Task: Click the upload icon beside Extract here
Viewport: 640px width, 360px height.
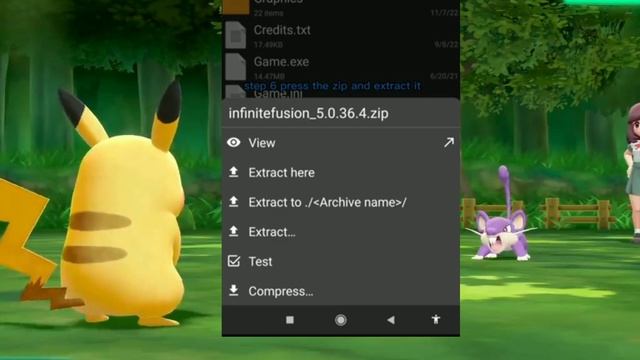Action: tap(233, 172)
